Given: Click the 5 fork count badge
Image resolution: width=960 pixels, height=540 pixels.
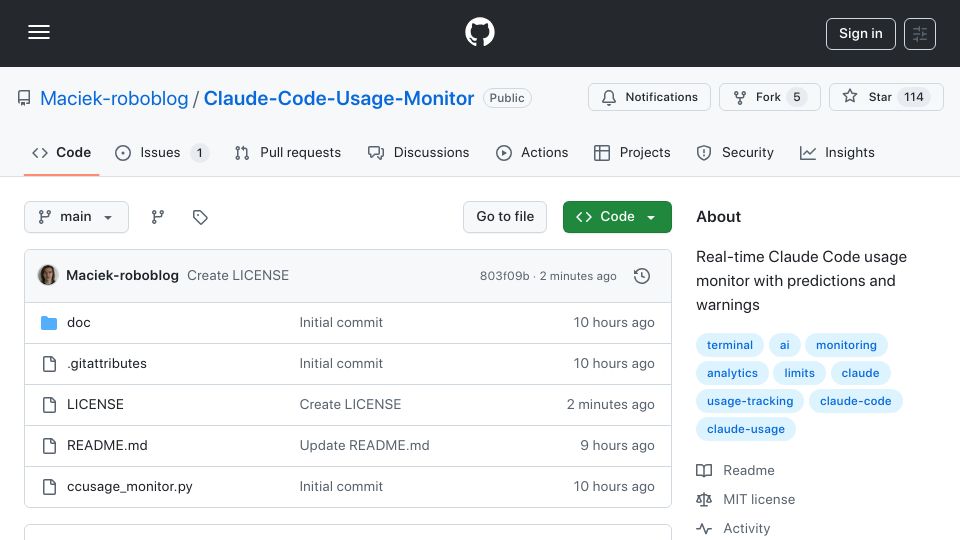Looking at the screenshot, I should pyautogui.click(x=797, y=97).
